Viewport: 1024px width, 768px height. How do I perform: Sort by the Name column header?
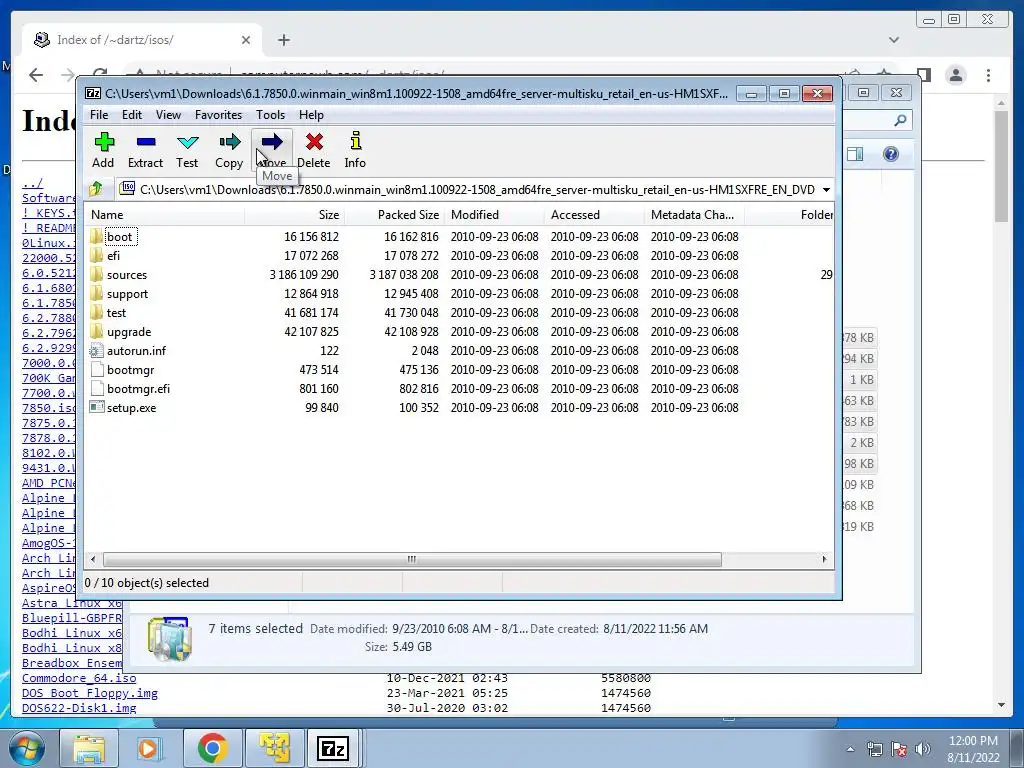tap(165, 215)
